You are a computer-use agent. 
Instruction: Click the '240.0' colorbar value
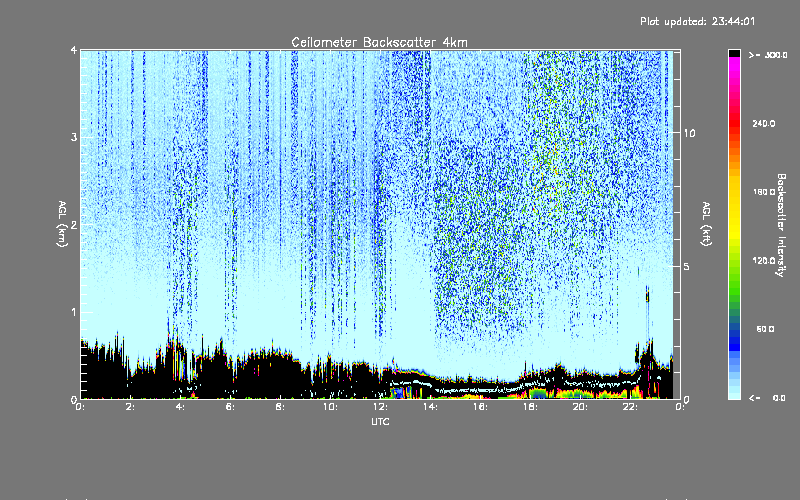point(764,123)
